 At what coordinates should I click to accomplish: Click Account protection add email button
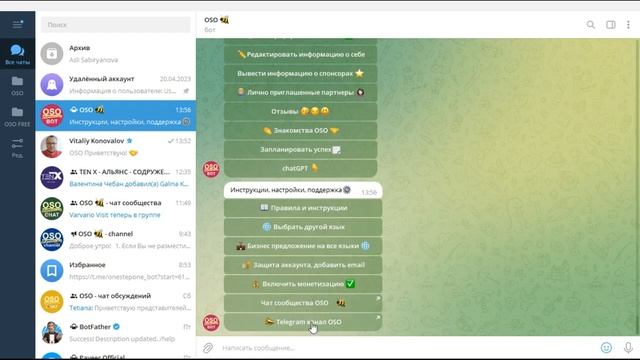[x=303, y=265]
